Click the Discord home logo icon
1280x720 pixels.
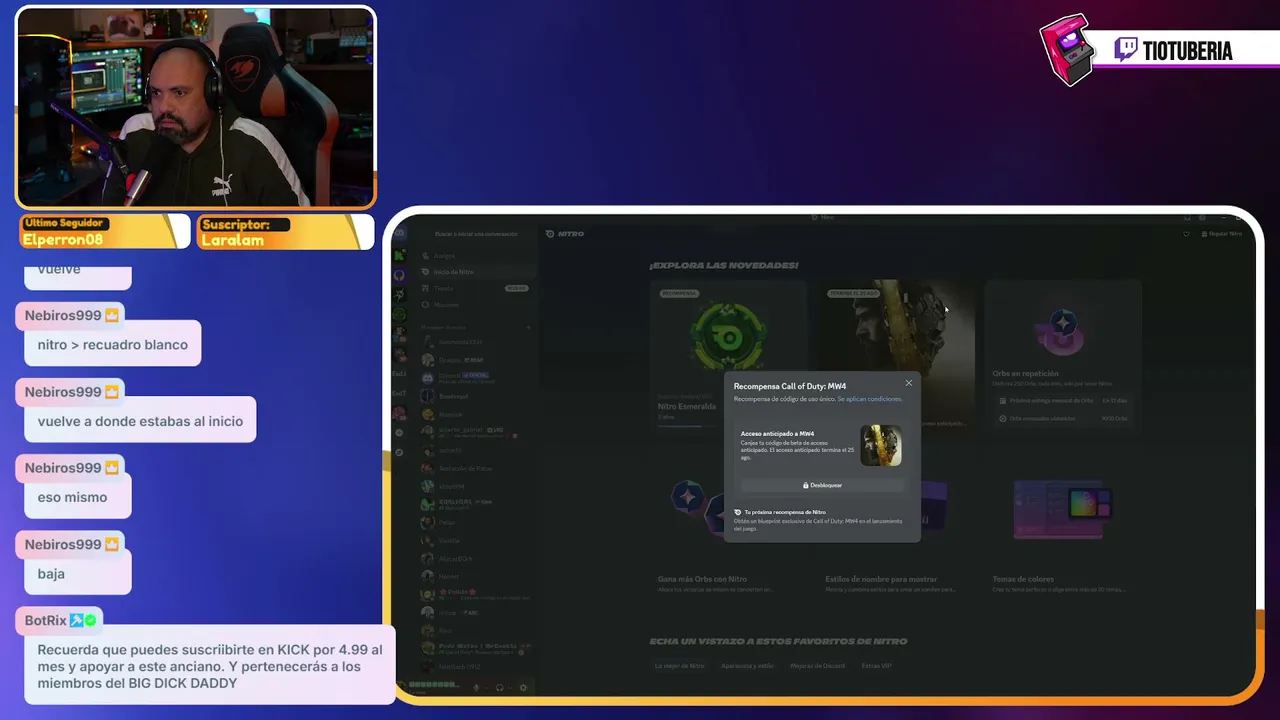click(x=399, y=234)
